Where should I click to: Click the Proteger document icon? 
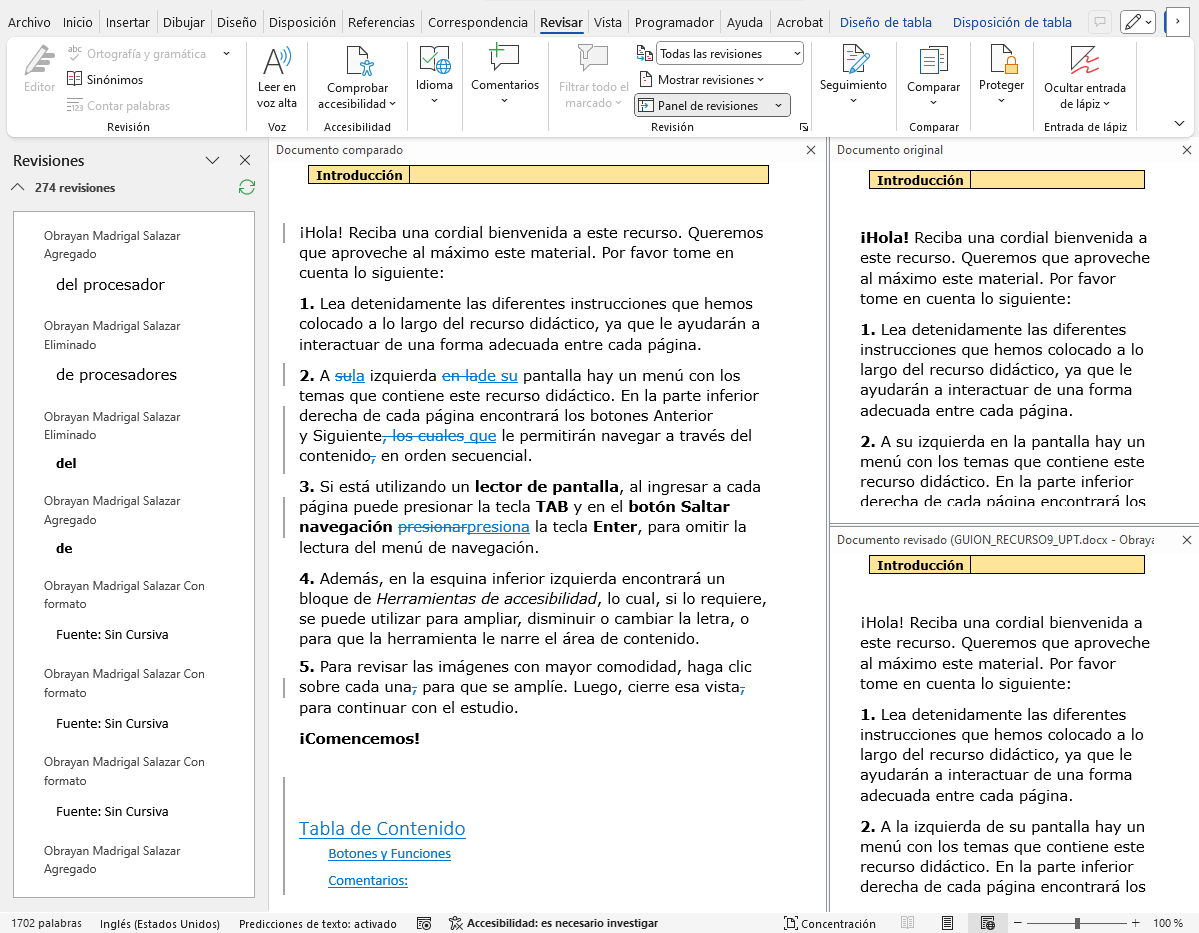point(1001,61)
